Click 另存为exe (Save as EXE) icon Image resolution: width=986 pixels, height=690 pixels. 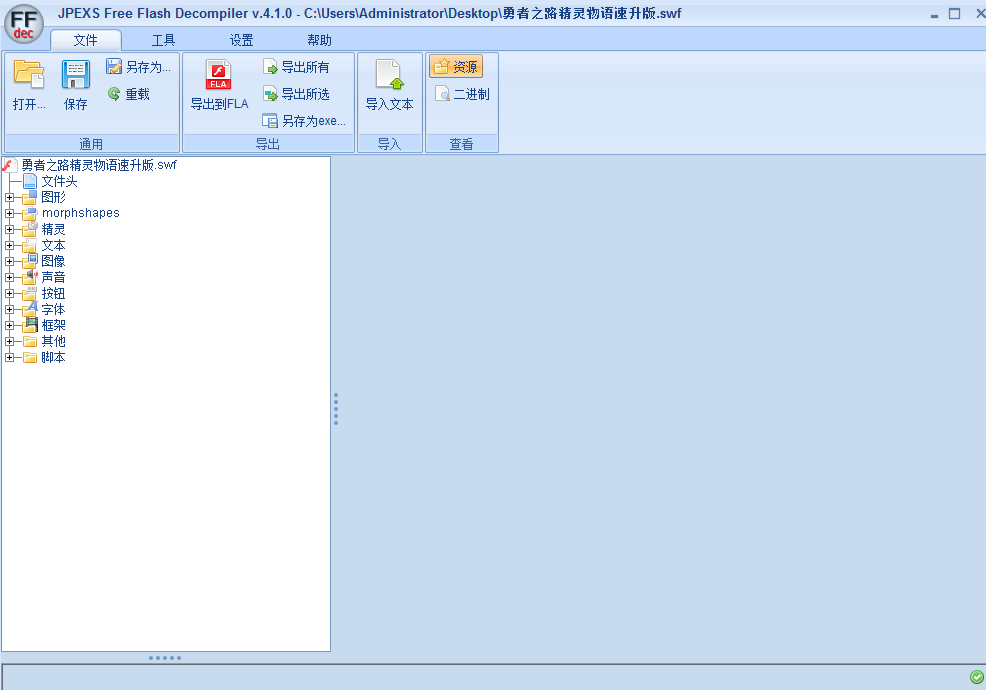(x=270, y=121)
